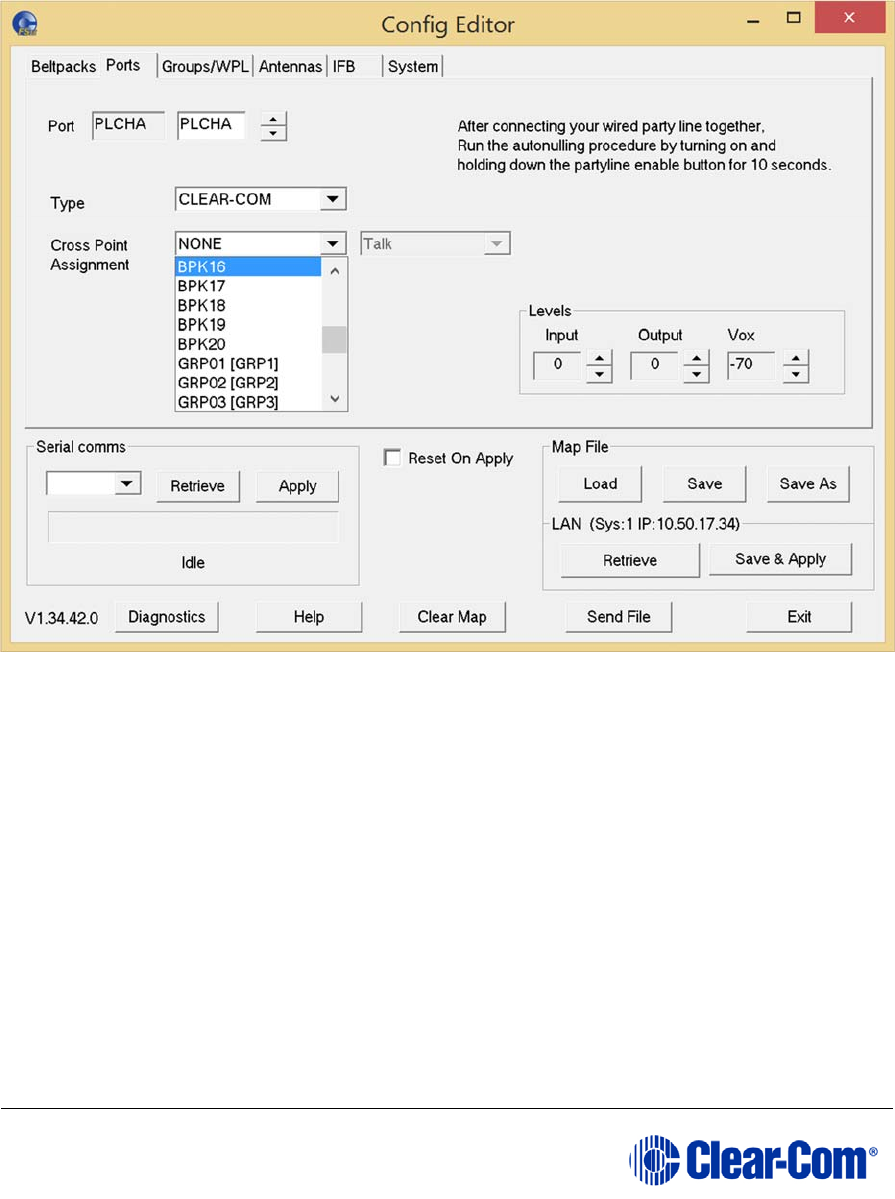The height and width of the screenshot is (1199, 895).
Task: Open the disabled Talk dropdown
Action: pyautogui.click(x=434, y=243)
